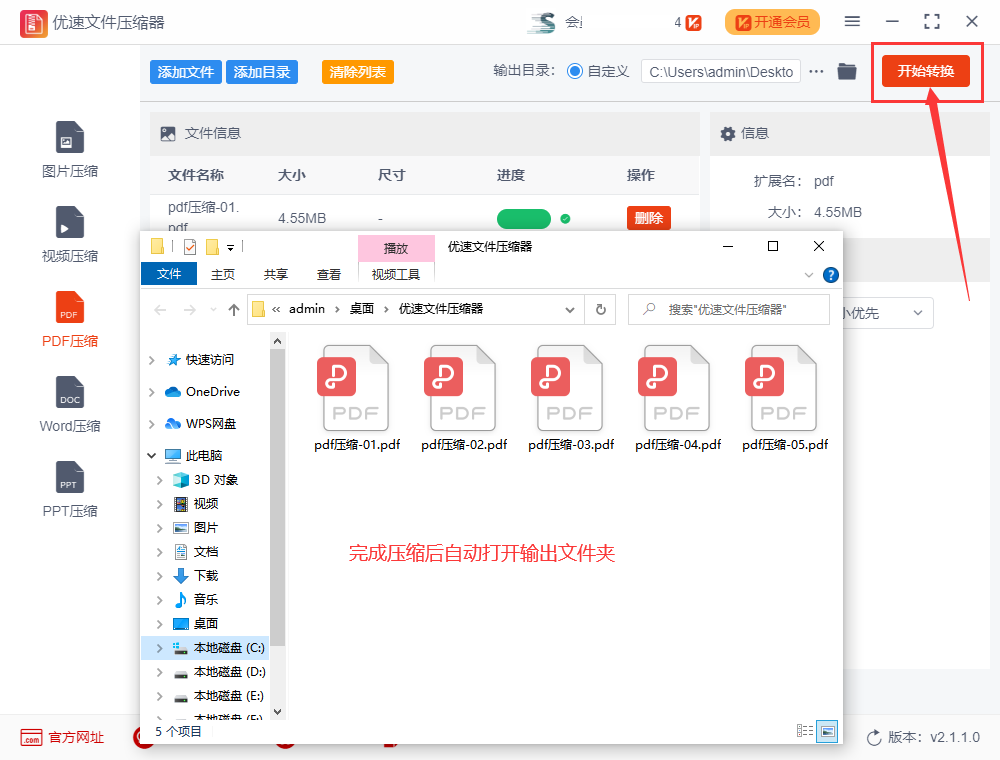Expand the WPS网盘 tree node
The width and height of the screenshot is (1000, 760).
(152, 424)
